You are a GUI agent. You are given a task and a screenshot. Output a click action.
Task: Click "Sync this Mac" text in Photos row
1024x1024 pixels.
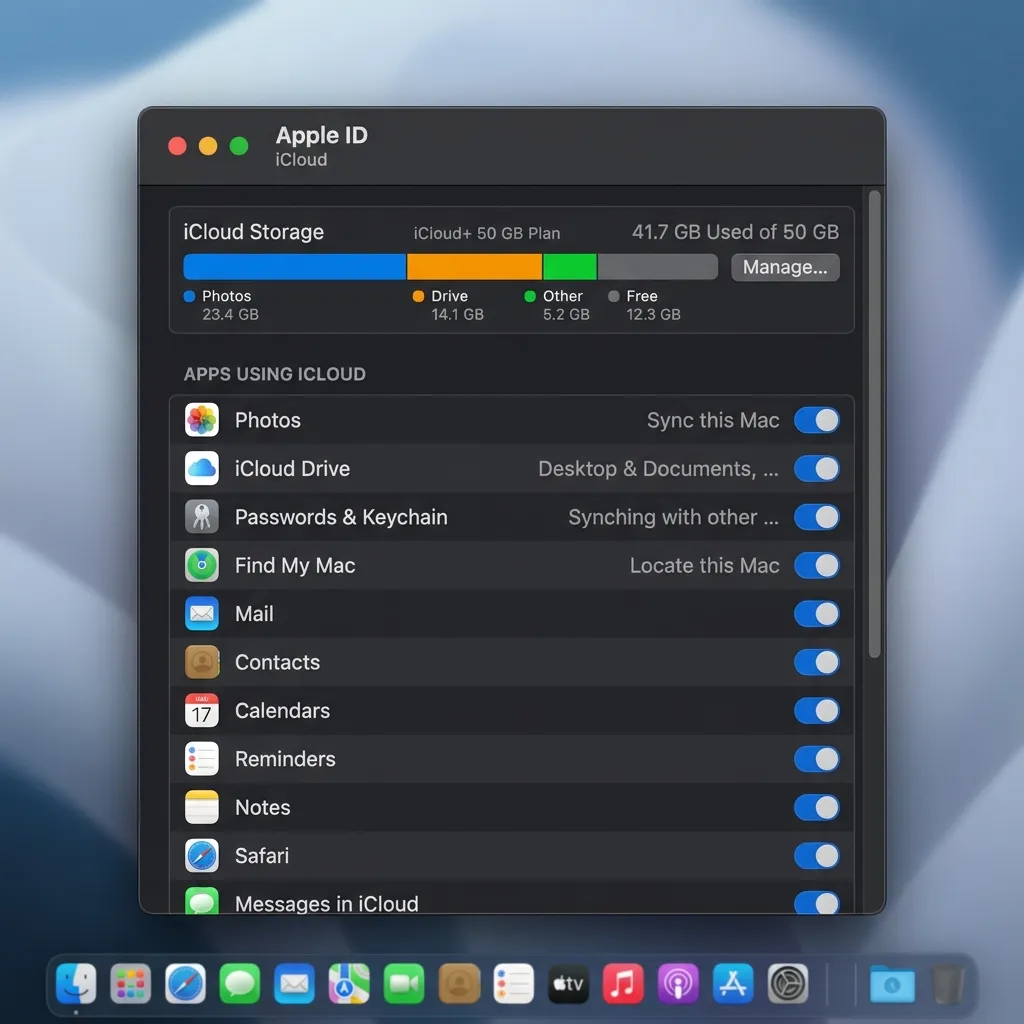(712, 420)
